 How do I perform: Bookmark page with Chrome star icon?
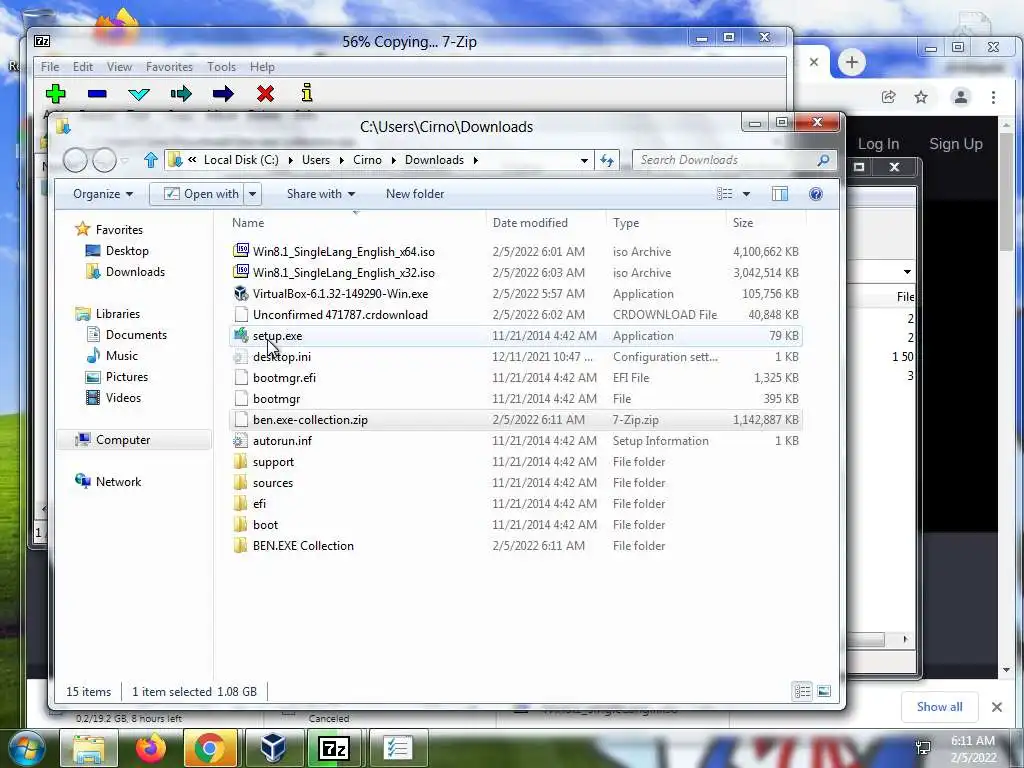coord(921,97)
